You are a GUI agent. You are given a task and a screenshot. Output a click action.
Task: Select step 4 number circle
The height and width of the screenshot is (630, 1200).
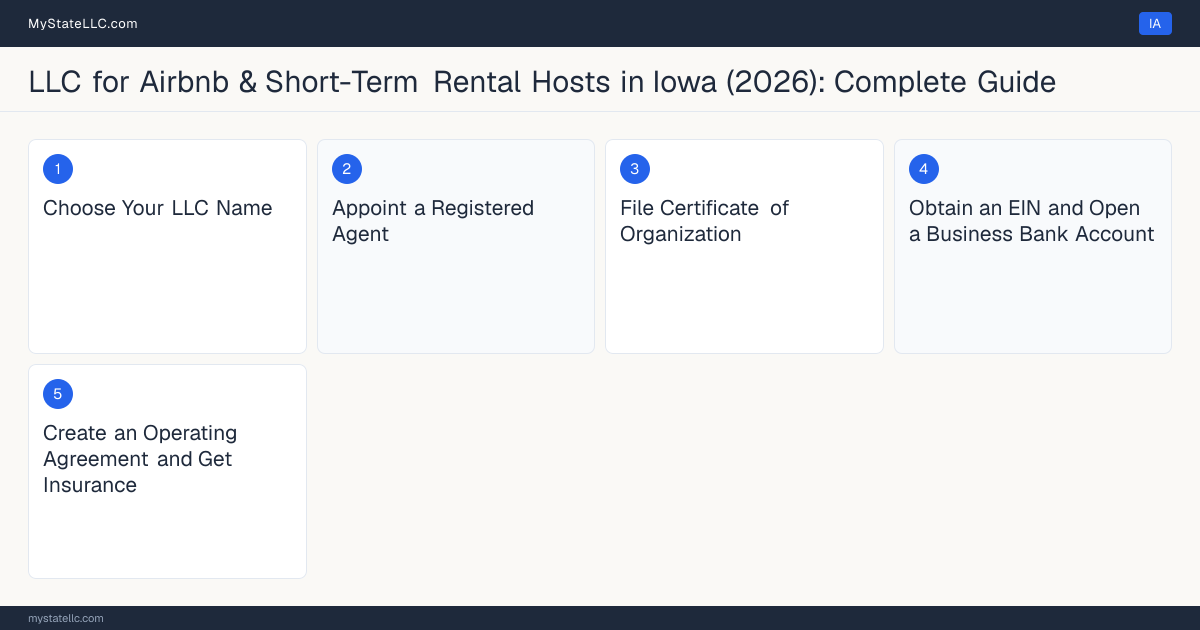tap(924, 169)
